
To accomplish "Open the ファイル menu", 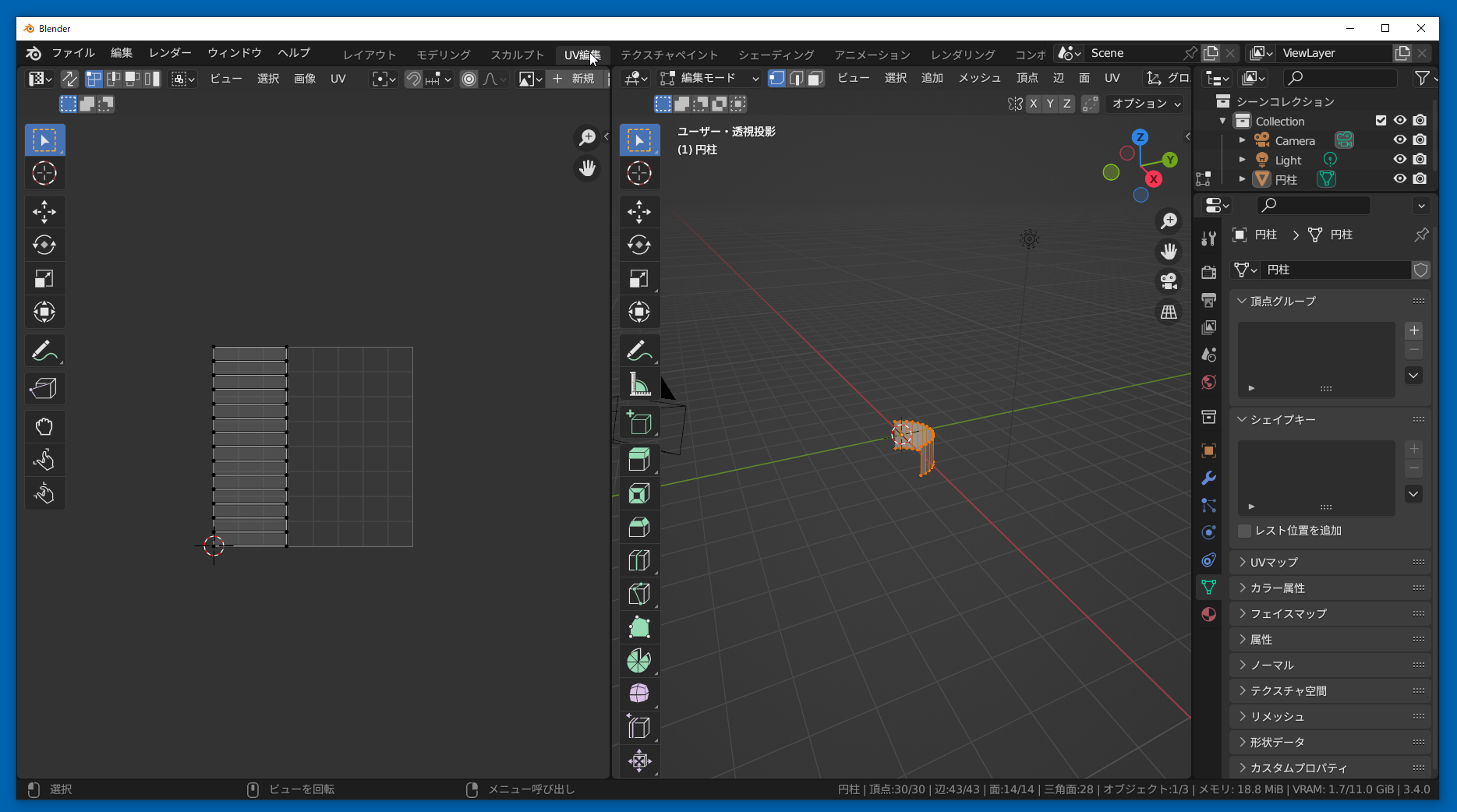I will tap(72, 53).
